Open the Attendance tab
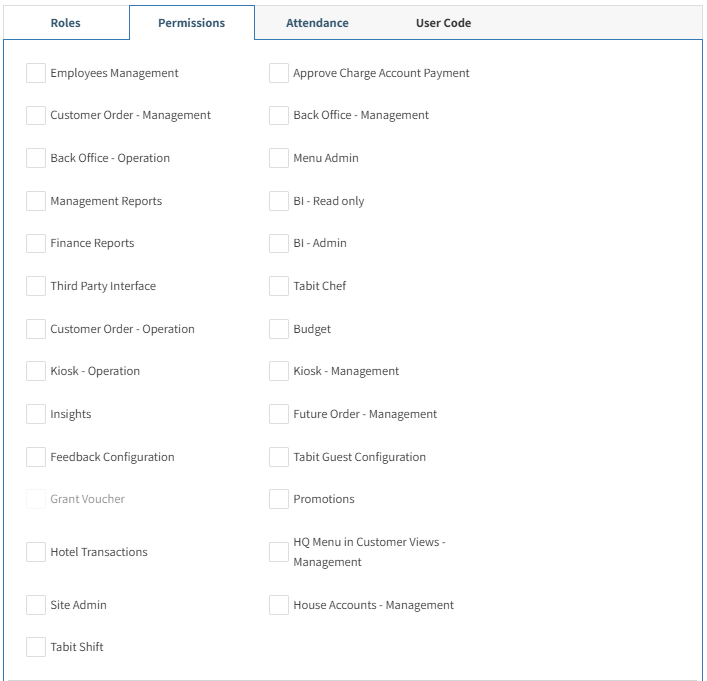This screenshot has width=707, height=681. click(x=317, y=23)
